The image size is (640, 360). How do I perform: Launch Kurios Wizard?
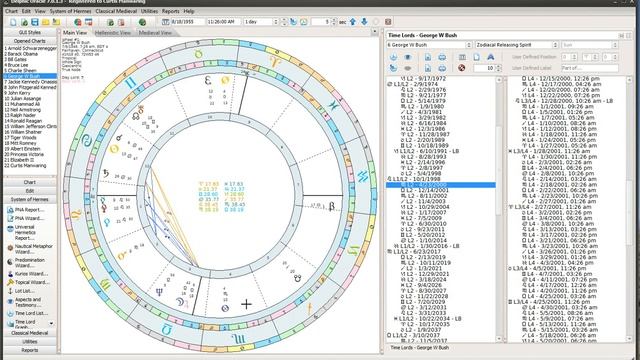28,274
